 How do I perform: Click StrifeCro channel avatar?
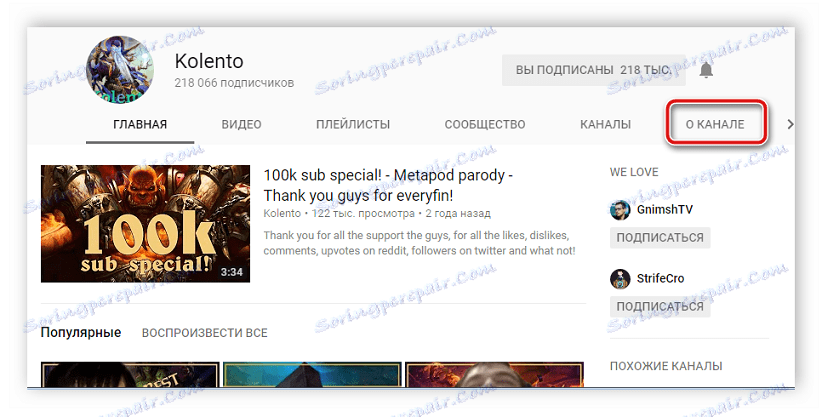pos(620,279)
